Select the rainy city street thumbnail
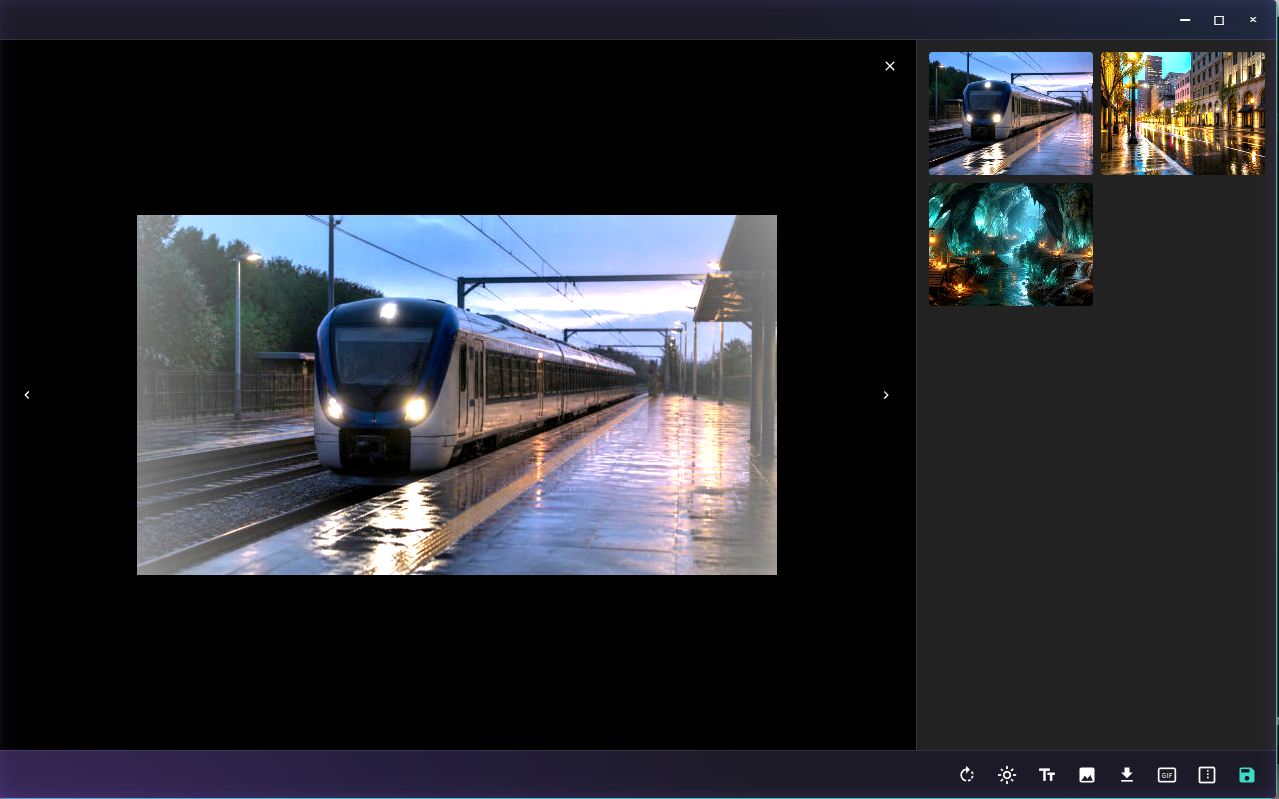Image resolution: width=1279 pixels, height=799 pixels. click(1183, 114)
